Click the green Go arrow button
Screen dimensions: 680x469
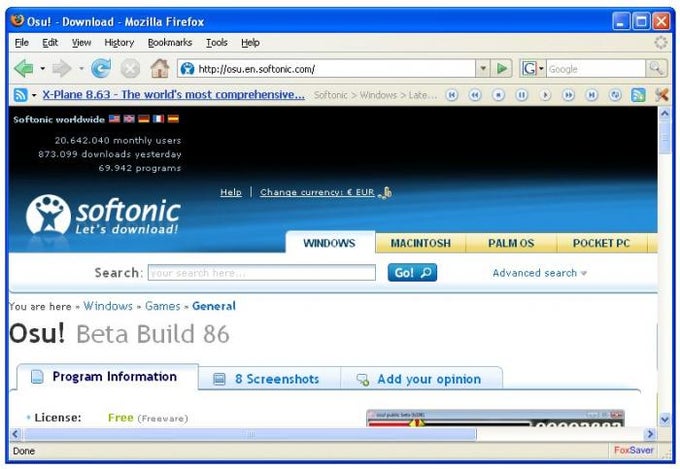(x=502, y=69)
